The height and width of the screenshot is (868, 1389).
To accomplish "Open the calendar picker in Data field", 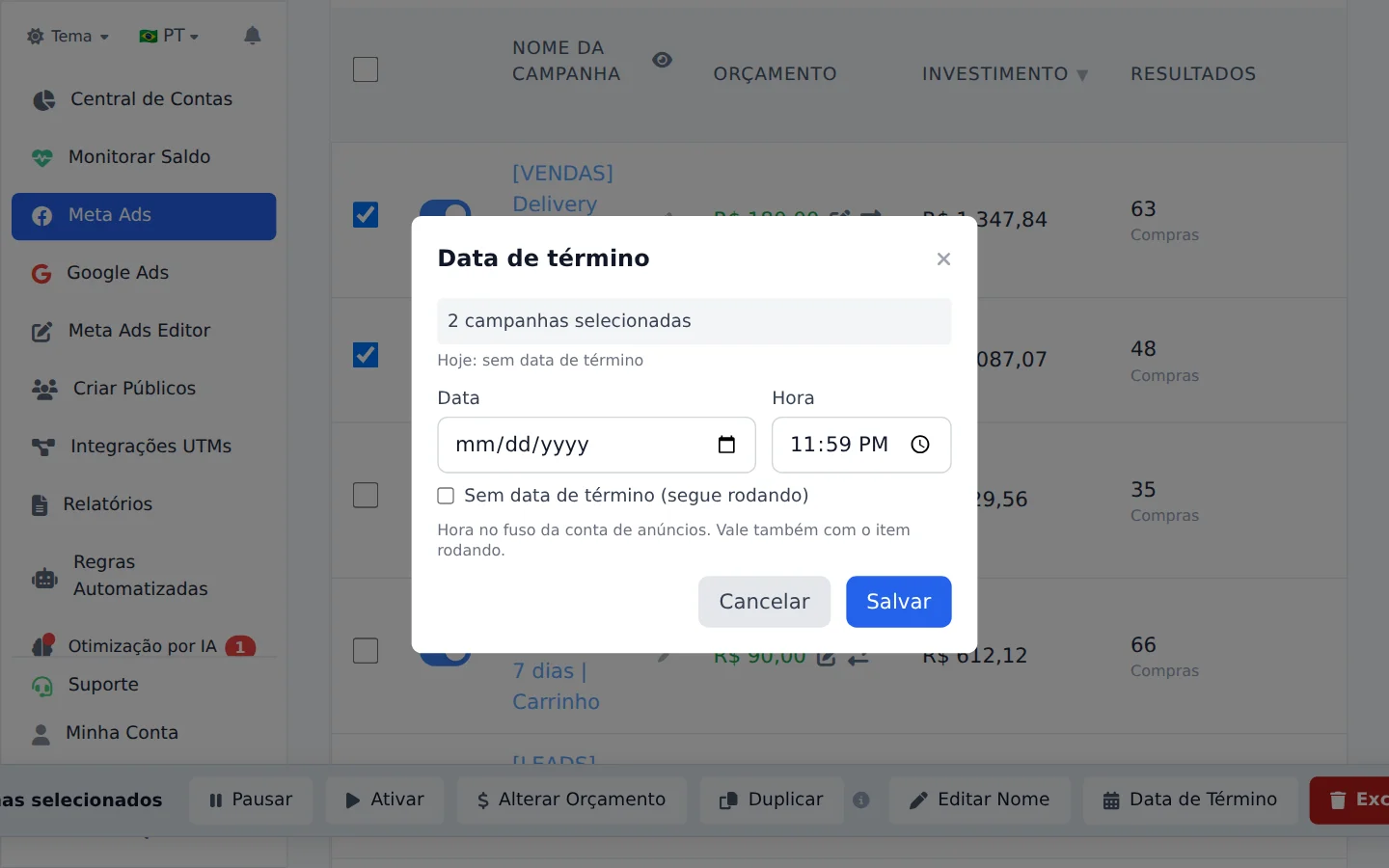I will pos(726,445).
